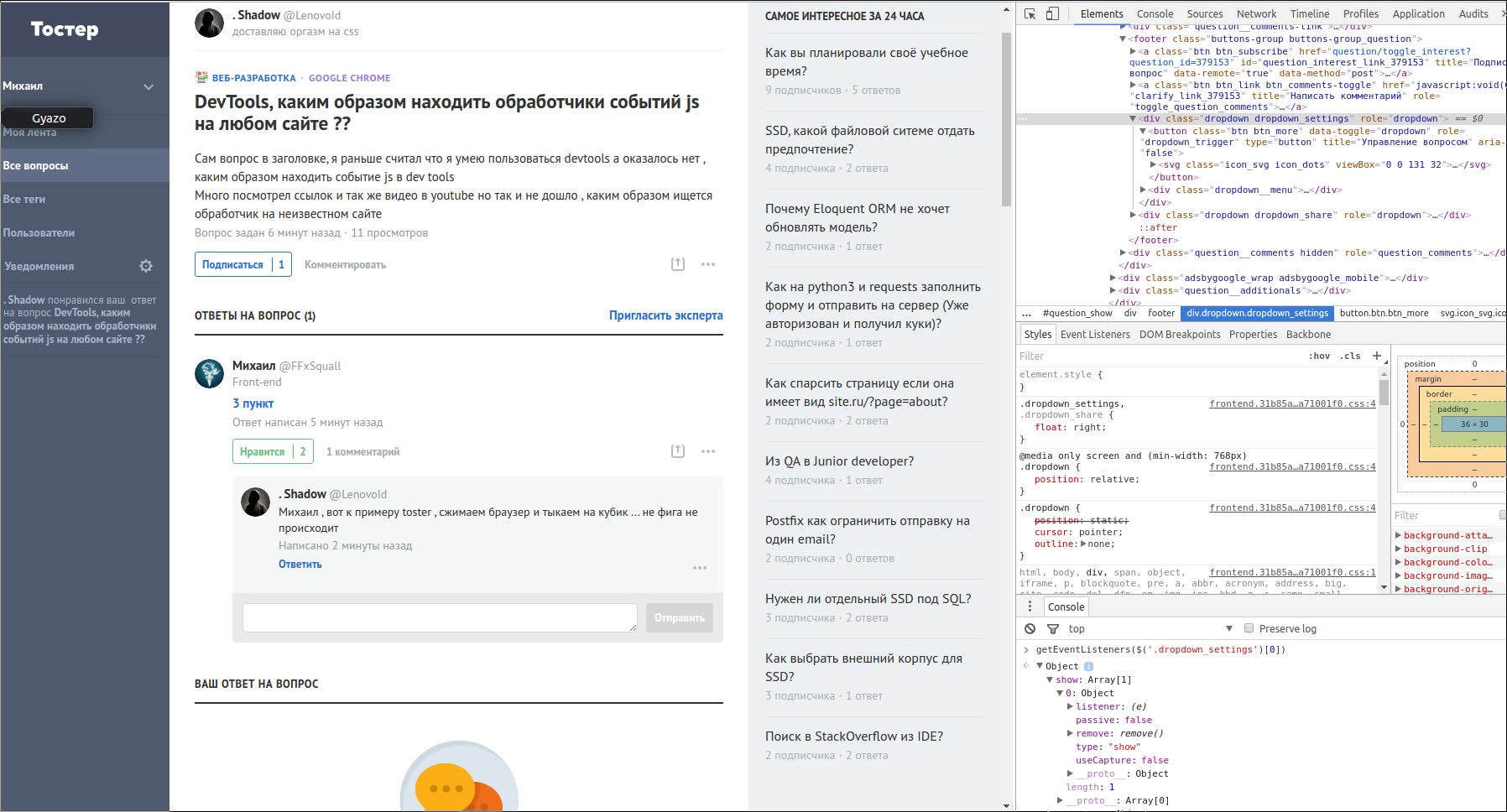1507x812 pixels.
Task: Click Пользователи in sidebar
Action: (x=39, y=232)
